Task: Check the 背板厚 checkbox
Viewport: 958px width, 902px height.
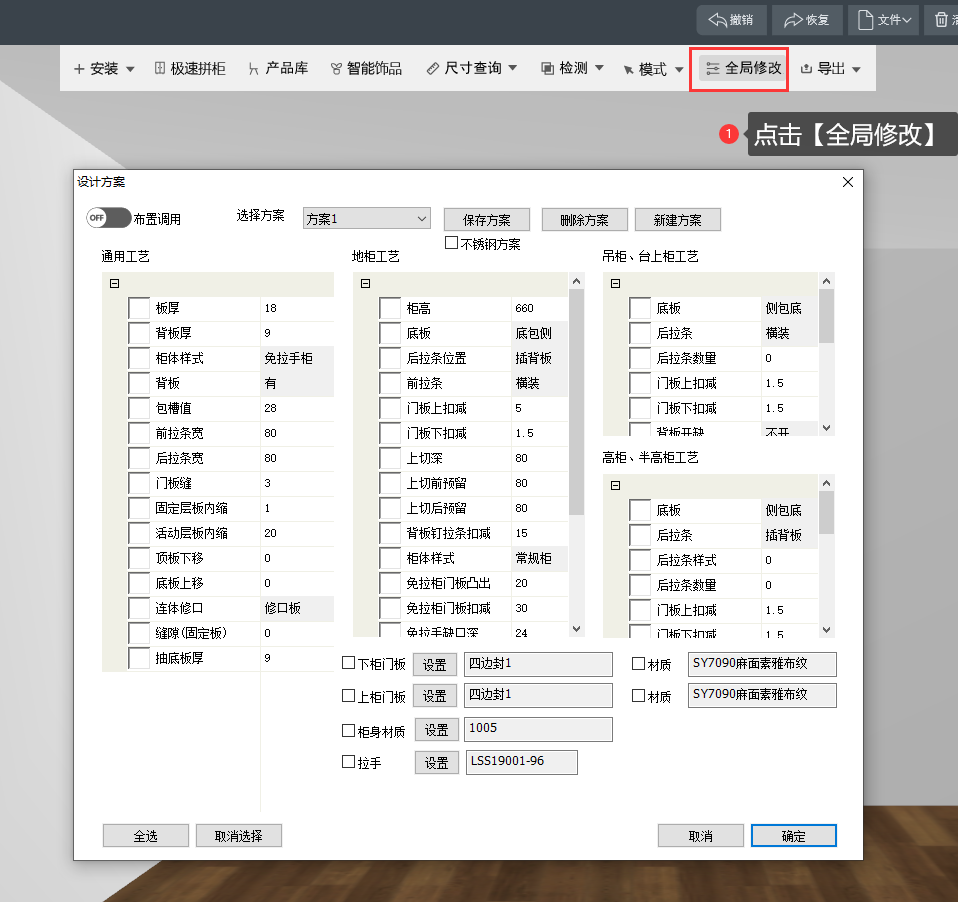Action: pos(139,333)
